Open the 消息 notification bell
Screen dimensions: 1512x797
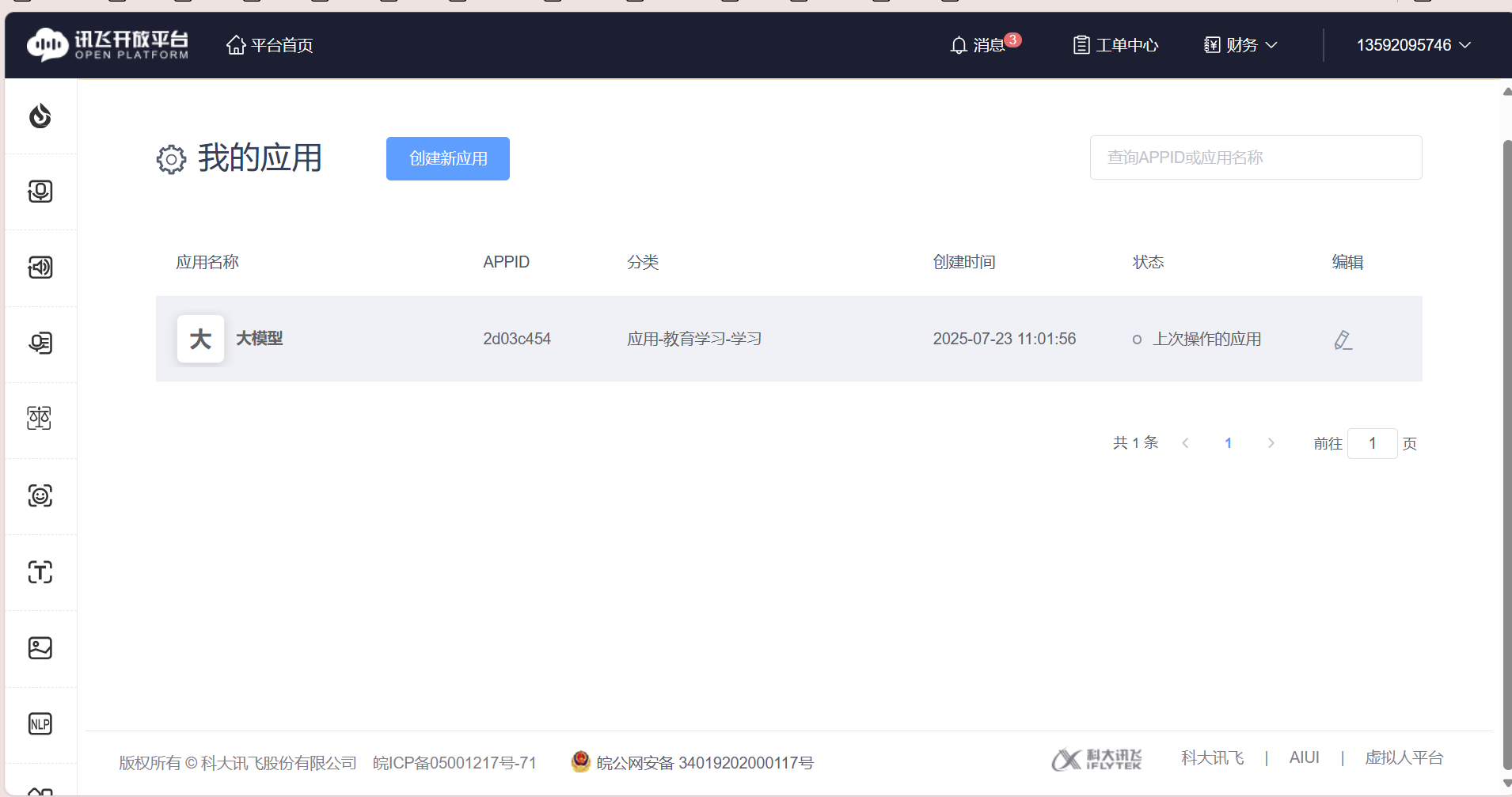(x=984, y=45)
